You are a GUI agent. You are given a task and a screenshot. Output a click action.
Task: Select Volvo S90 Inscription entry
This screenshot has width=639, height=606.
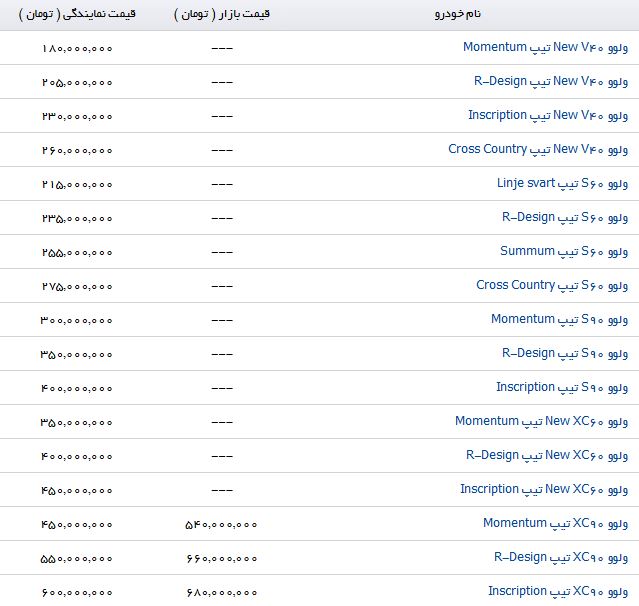562,388
